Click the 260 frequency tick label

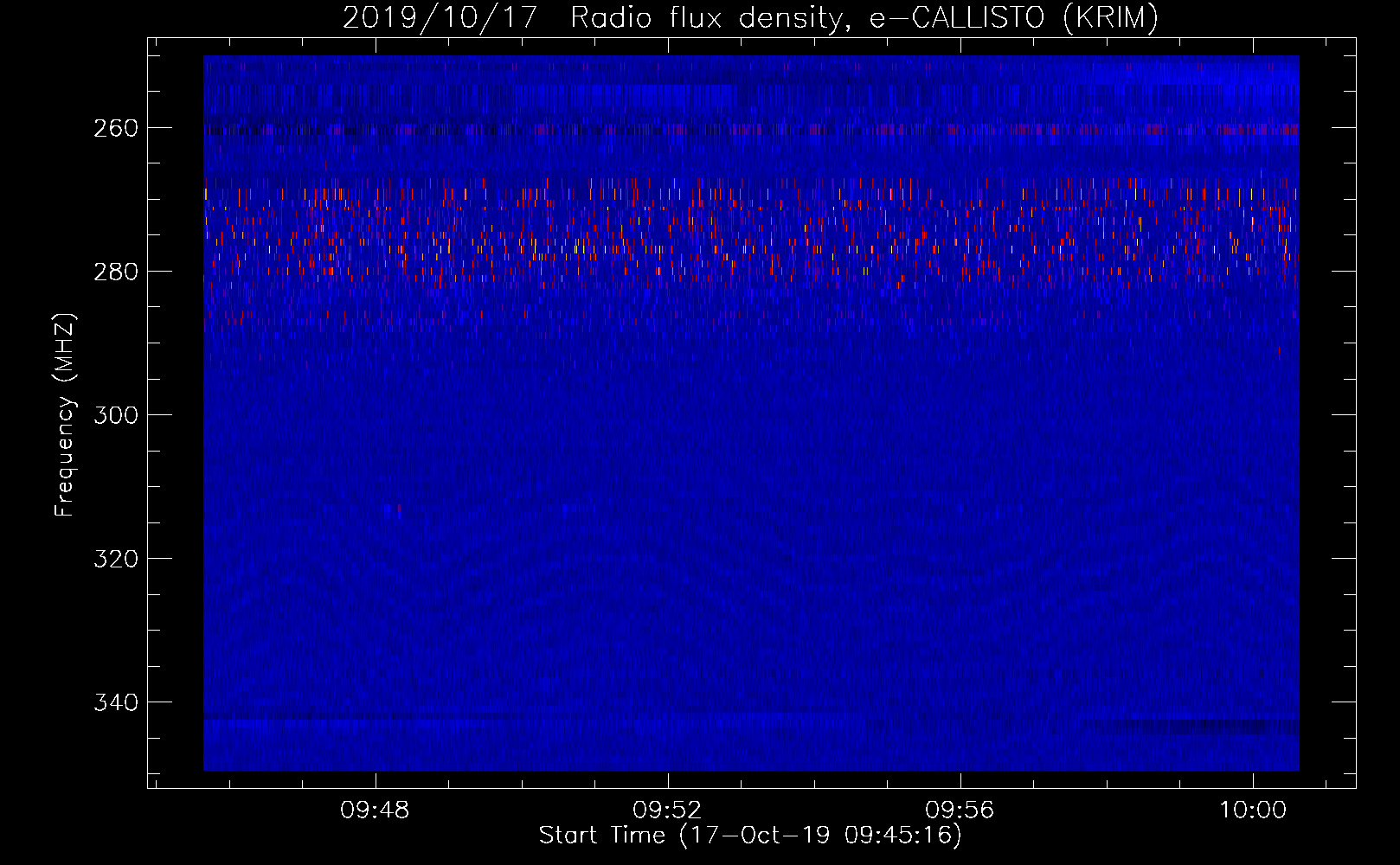(x=116, y=128)
